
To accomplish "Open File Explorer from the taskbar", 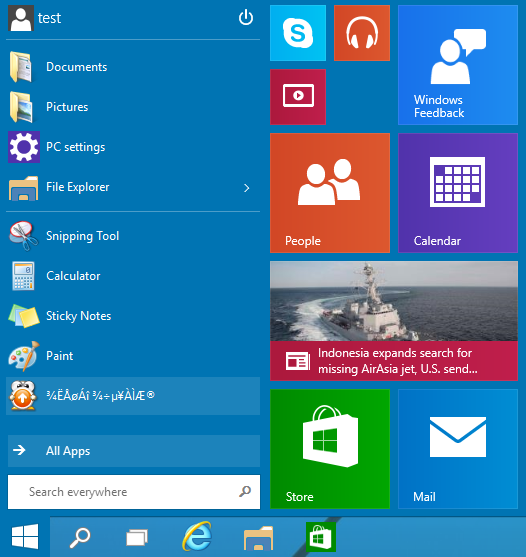I will point(258,538).
